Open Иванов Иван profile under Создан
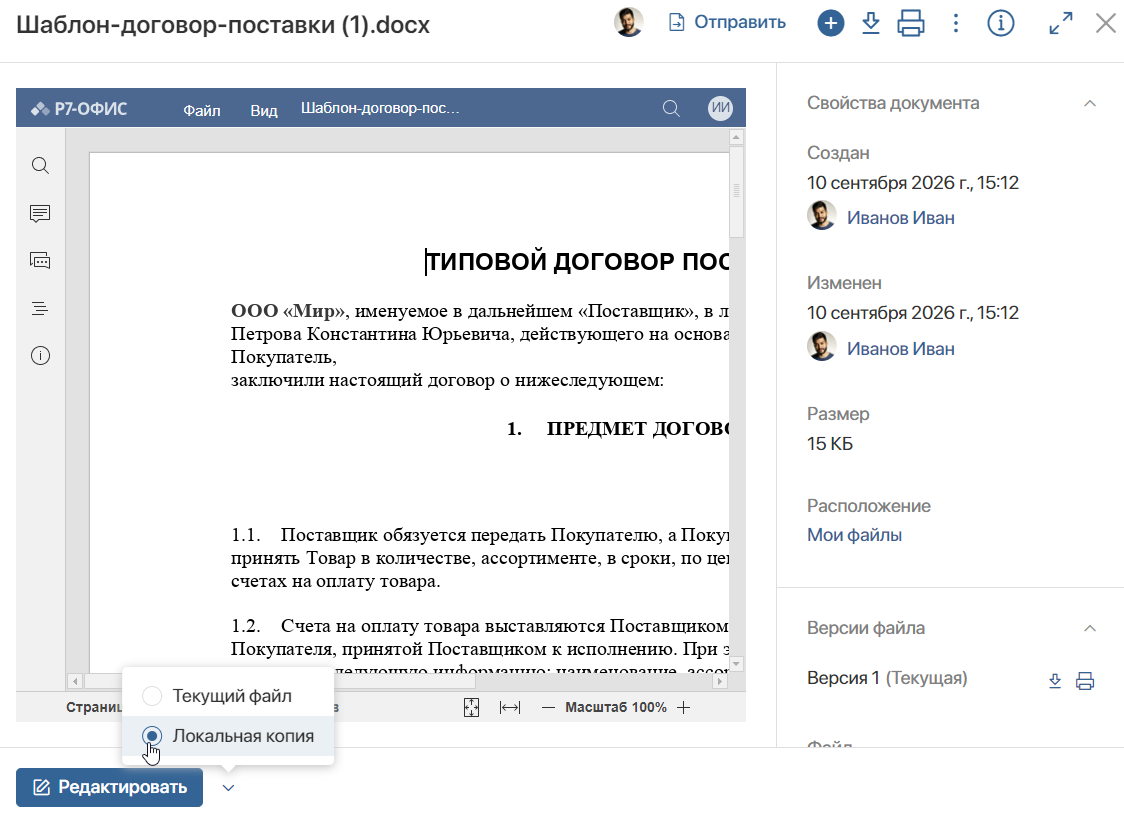Screen dimensions: 1124x813 (900, 218)
